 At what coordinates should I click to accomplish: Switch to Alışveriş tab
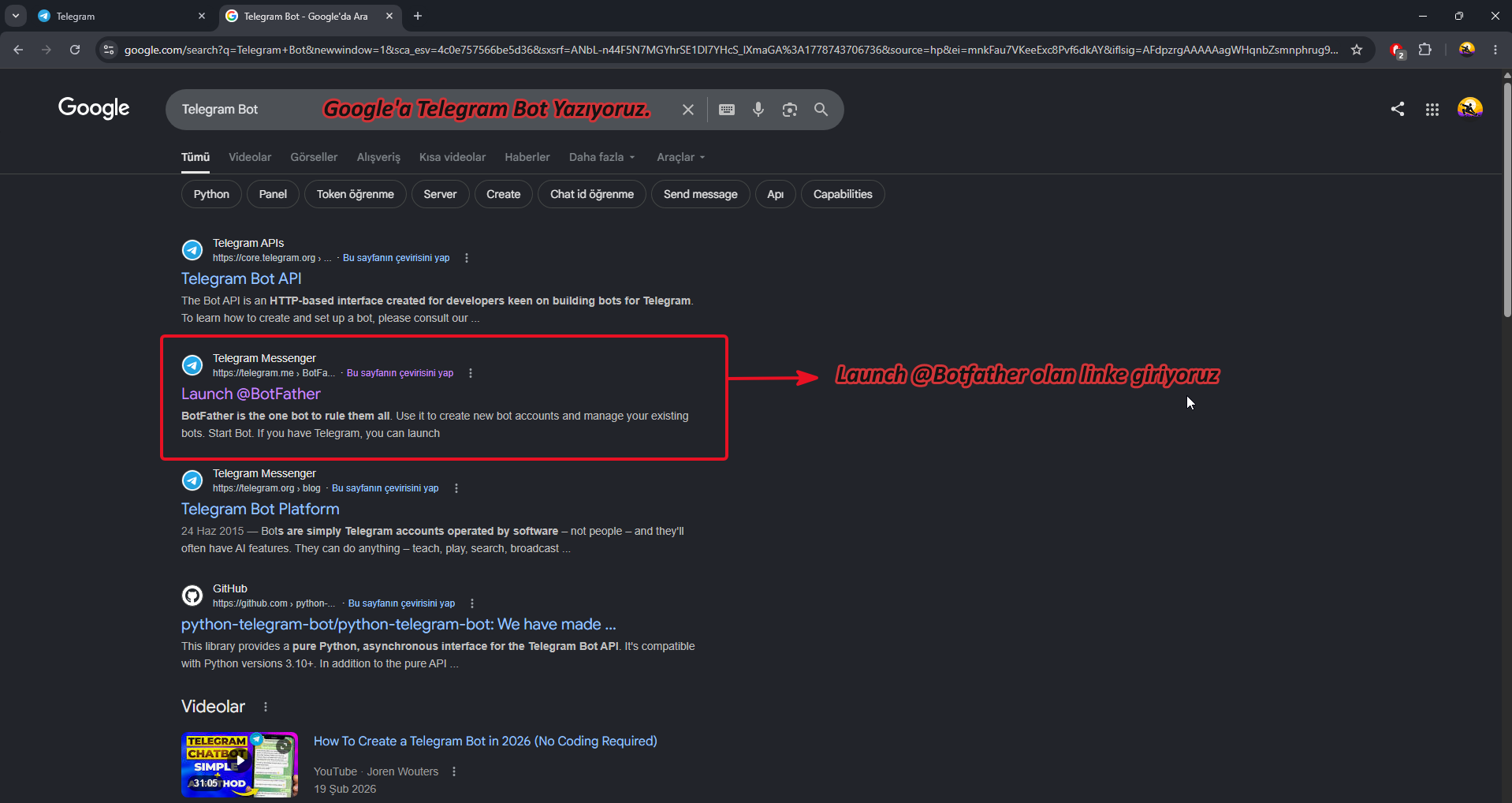coord(378,157)
